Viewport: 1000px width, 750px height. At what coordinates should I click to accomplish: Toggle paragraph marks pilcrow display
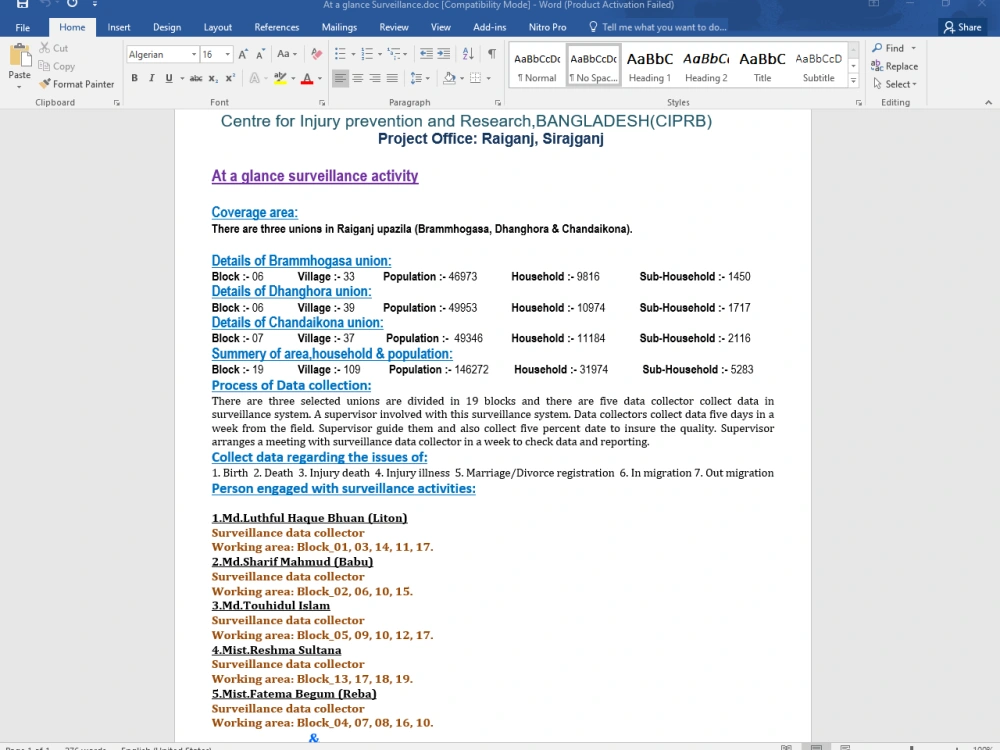point(492,54)
